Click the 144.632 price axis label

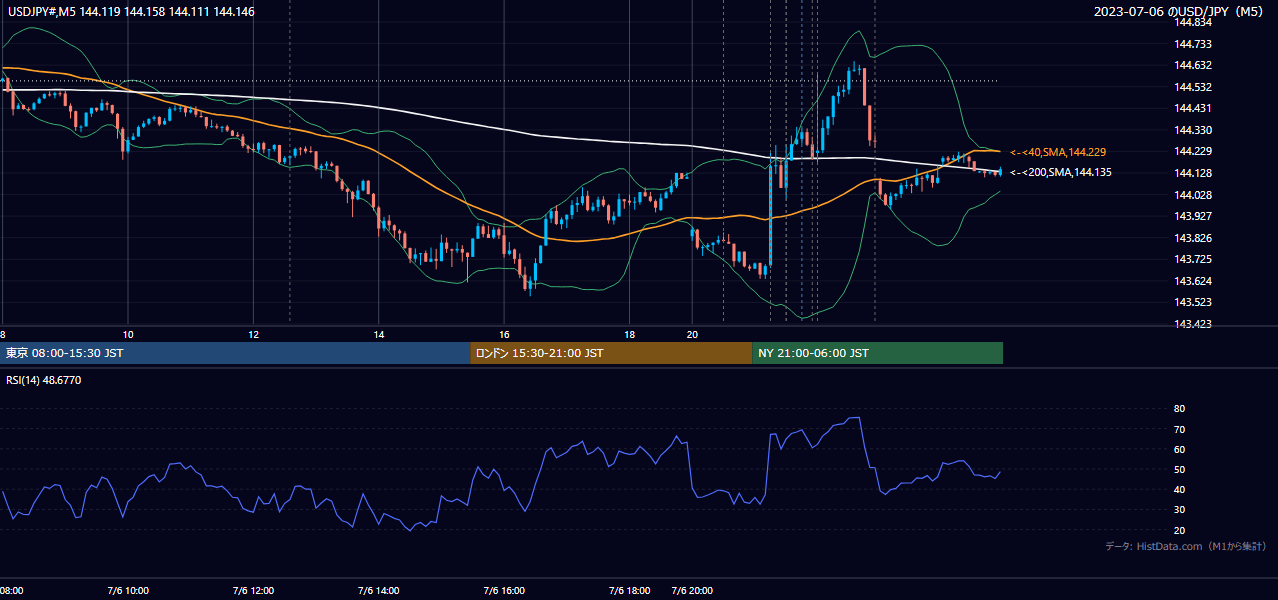(x=1194, y=65)
